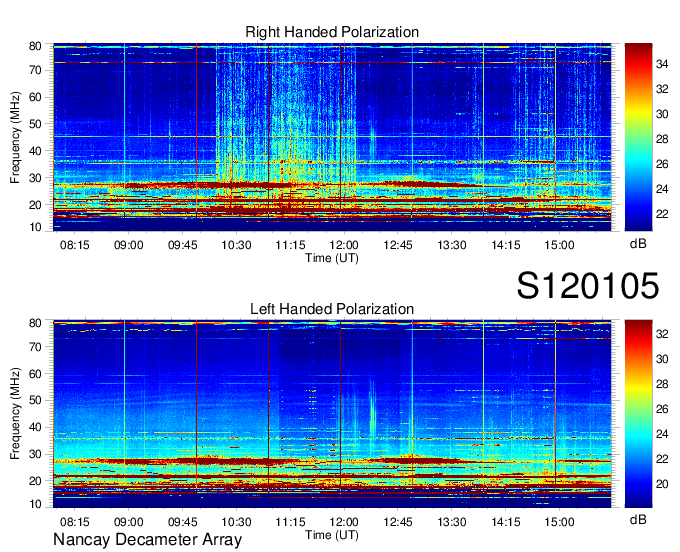680x552 pixels.
Task: Click "Time (UT)" label under the bottom plot
Action: (x=332, y=535)
